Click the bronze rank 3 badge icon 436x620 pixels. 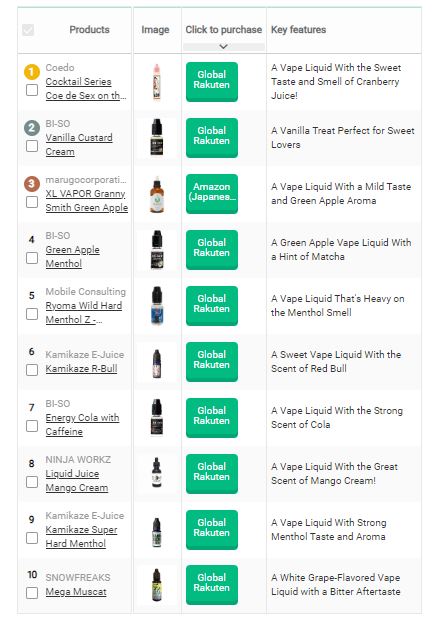click(32, 184)
